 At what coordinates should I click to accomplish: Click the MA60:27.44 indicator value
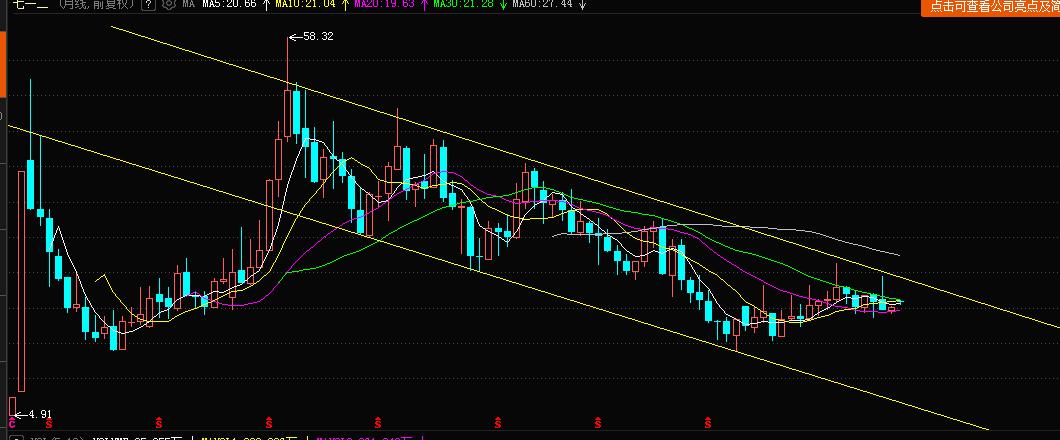coord(541,4)
